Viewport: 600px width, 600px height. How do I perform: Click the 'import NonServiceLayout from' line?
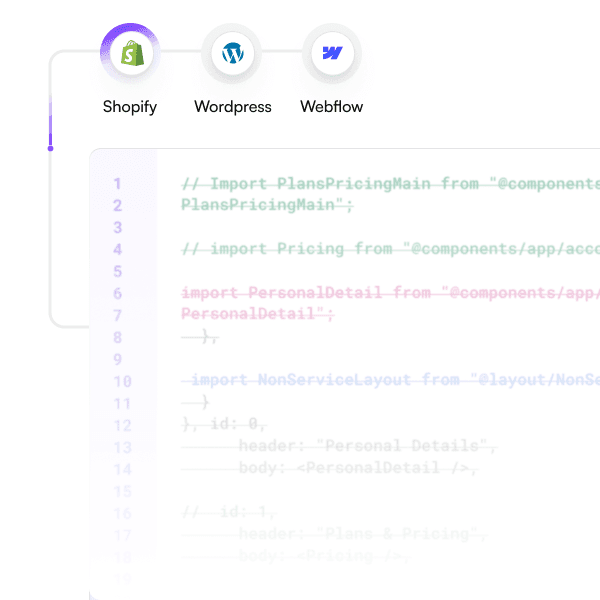(390, 380)
